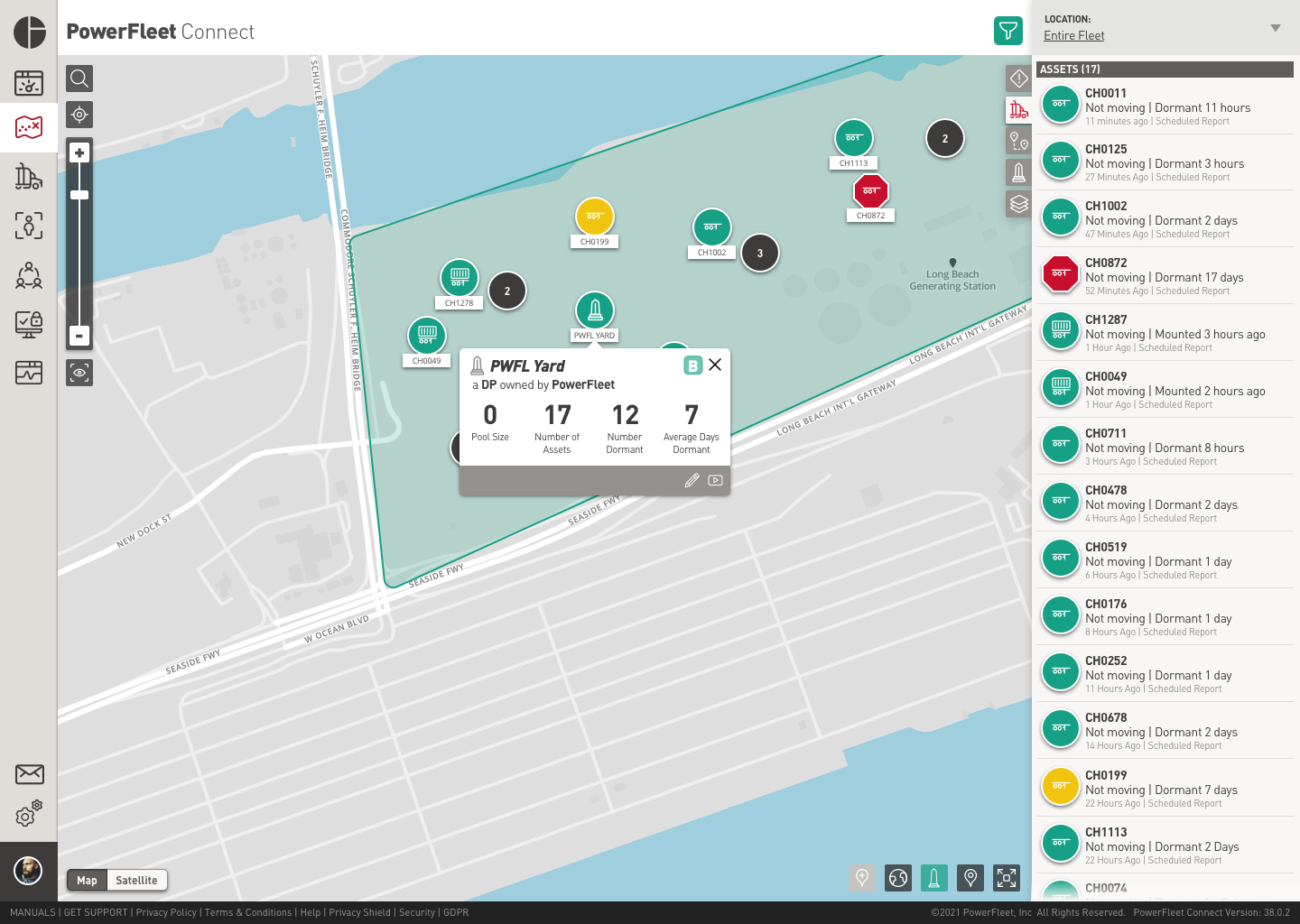Select CH0199 yellow map marker

pyautogui.click(x=595, y=217)
